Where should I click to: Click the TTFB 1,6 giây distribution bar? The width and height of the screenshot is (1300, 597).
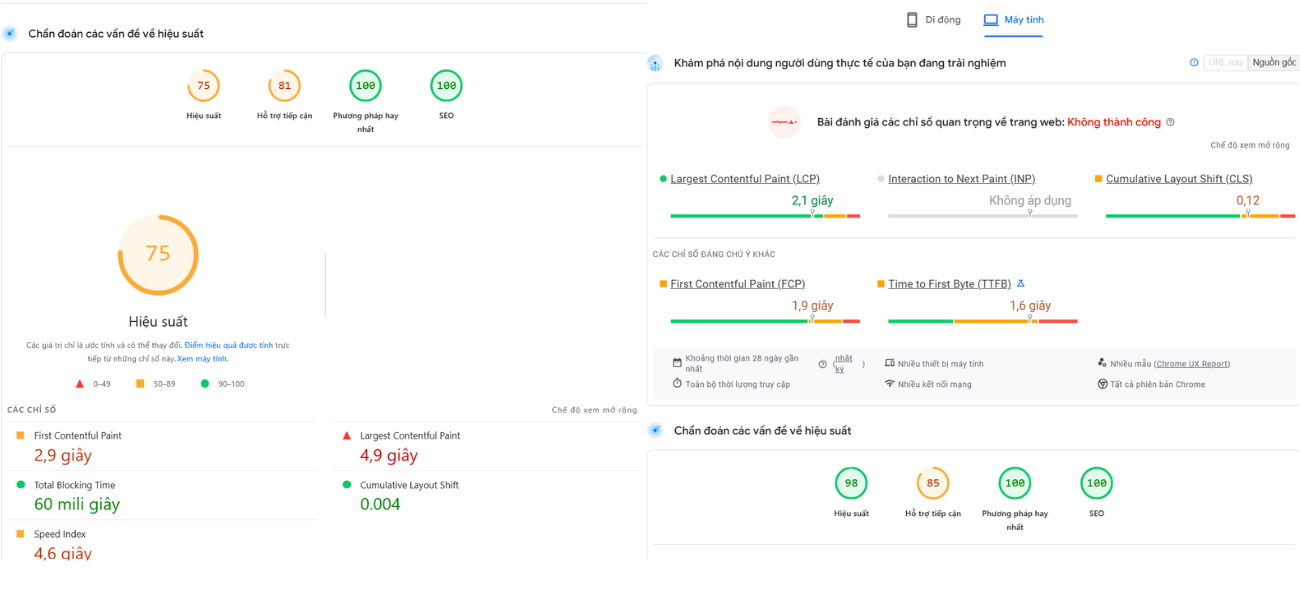click(x=983, y=321)
